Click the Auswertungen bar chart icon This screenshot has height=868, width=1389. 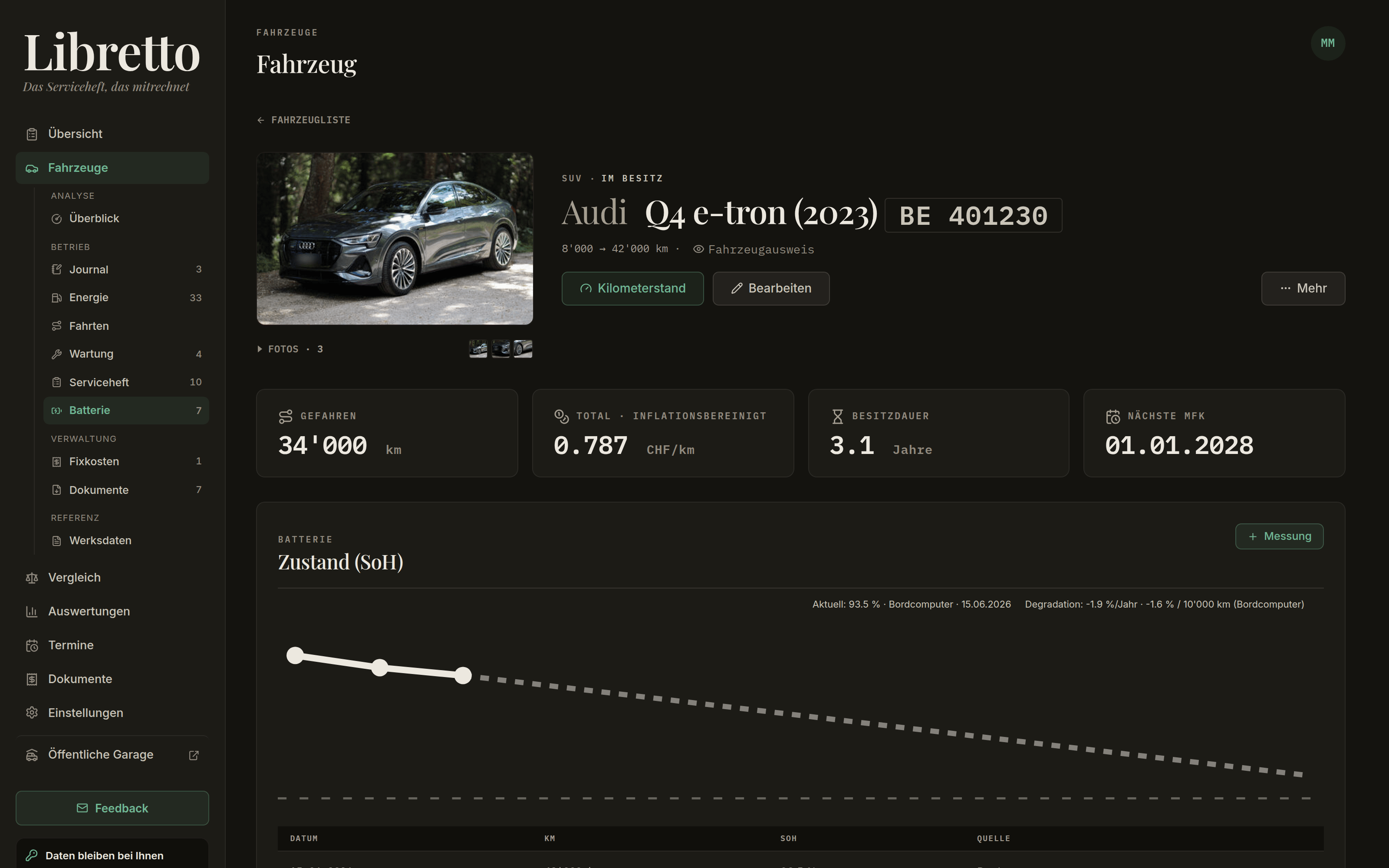[32, 612]
